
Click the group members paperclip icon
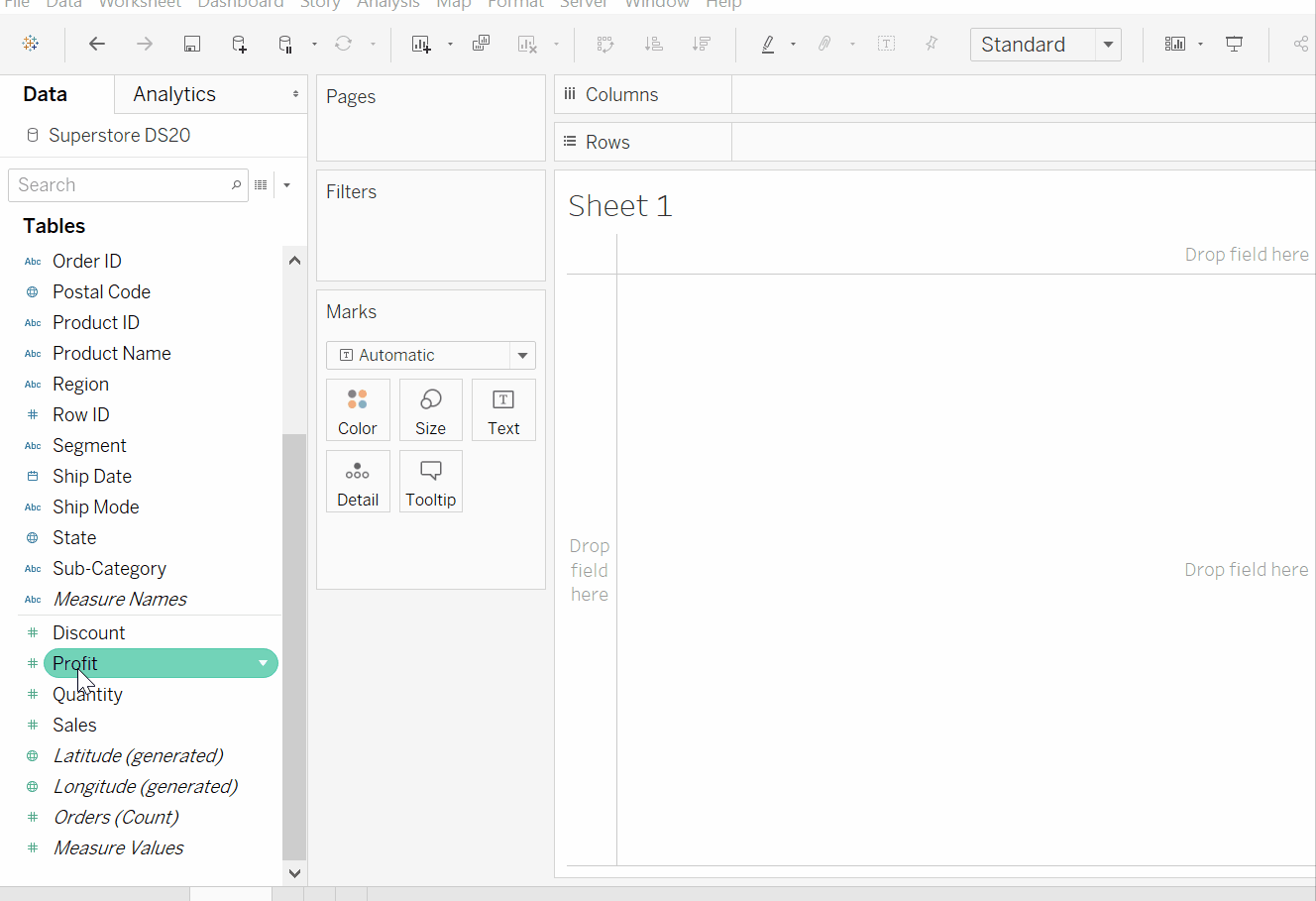pyautogui.click(x=824, y=44)
